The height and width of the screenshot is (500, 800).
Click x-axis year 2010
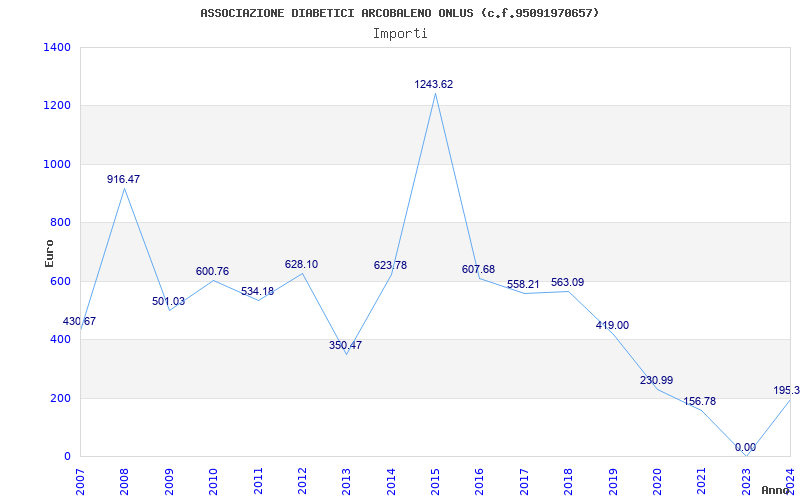point(213,482)
